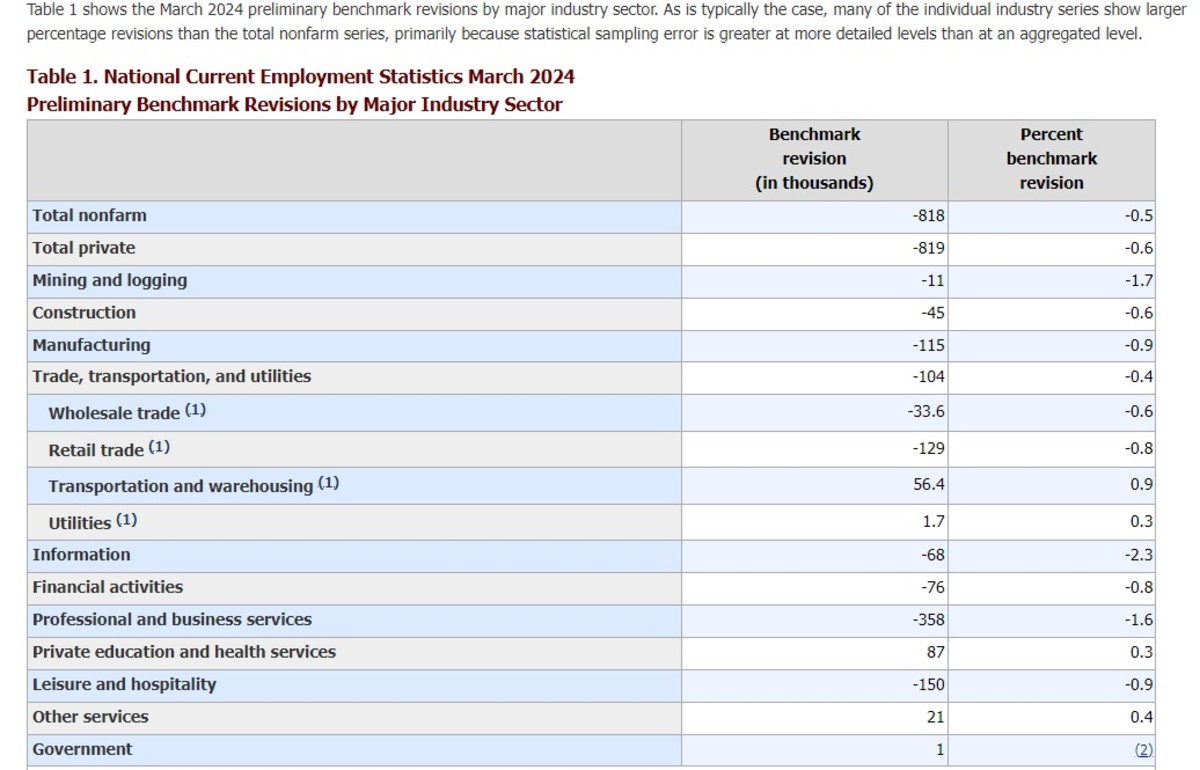Select the Mining and logging row label

110,280
